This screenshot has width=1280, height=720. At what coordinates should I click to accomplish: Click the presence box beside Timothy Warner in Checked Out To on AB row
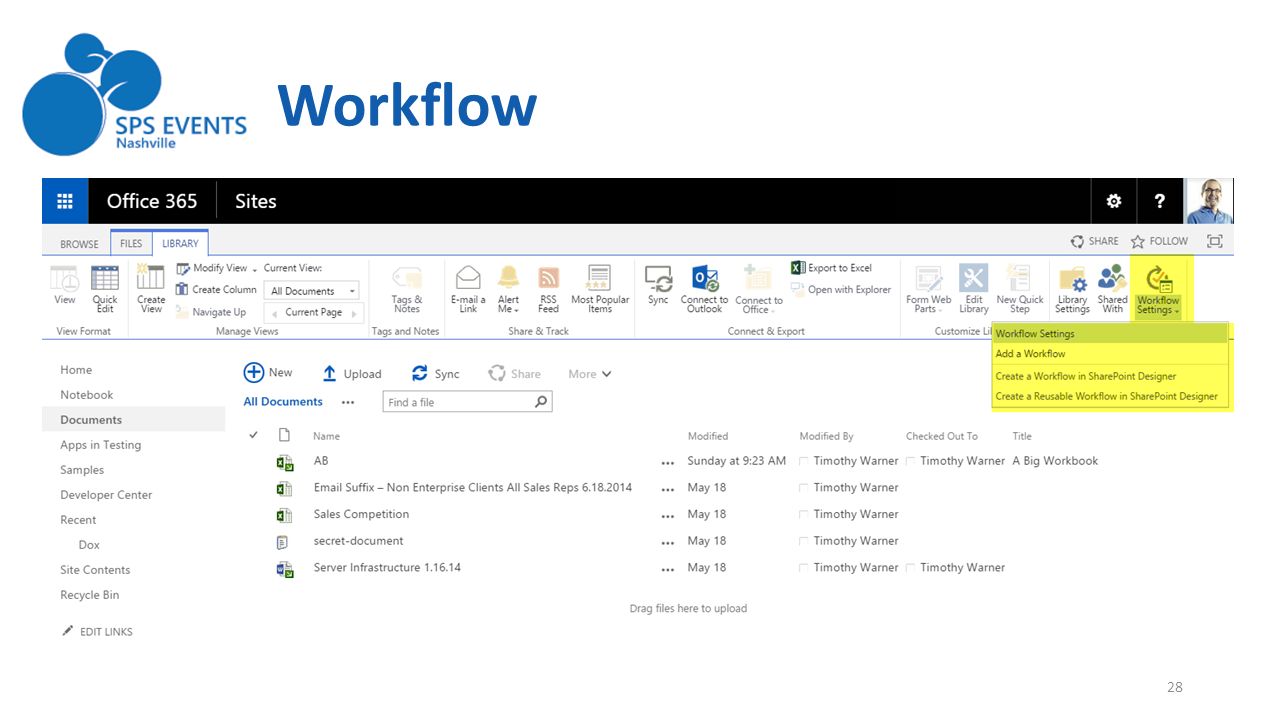tap(911, 461)
